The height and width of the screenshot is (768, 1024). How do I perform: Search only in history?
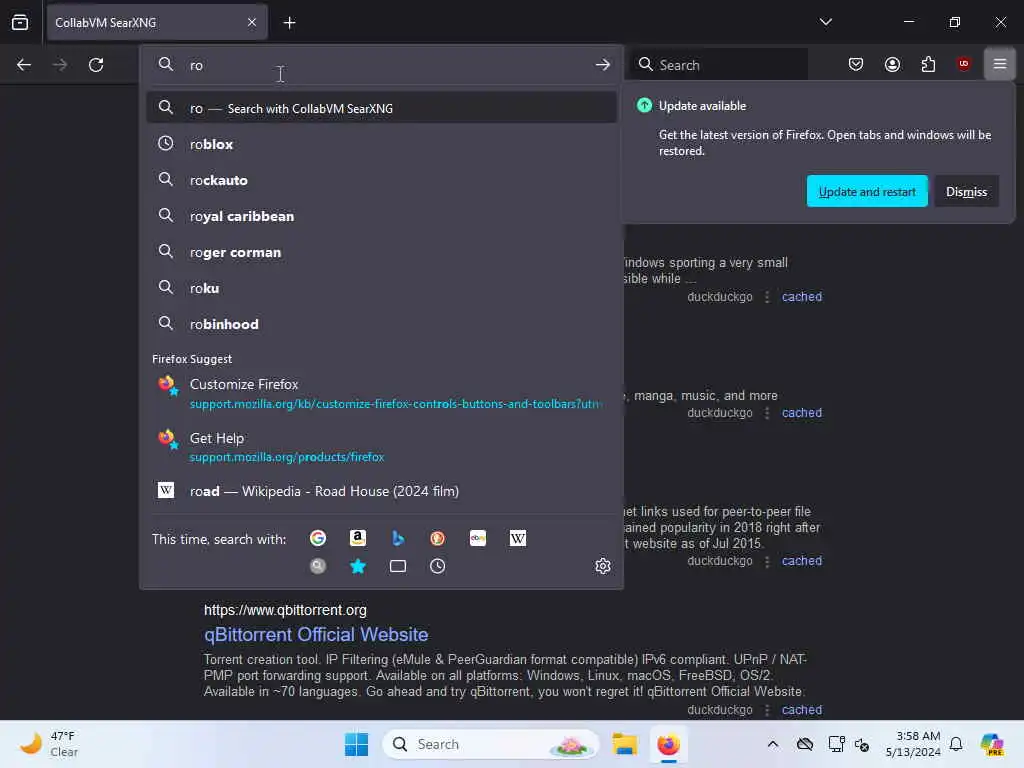[438, 566]
